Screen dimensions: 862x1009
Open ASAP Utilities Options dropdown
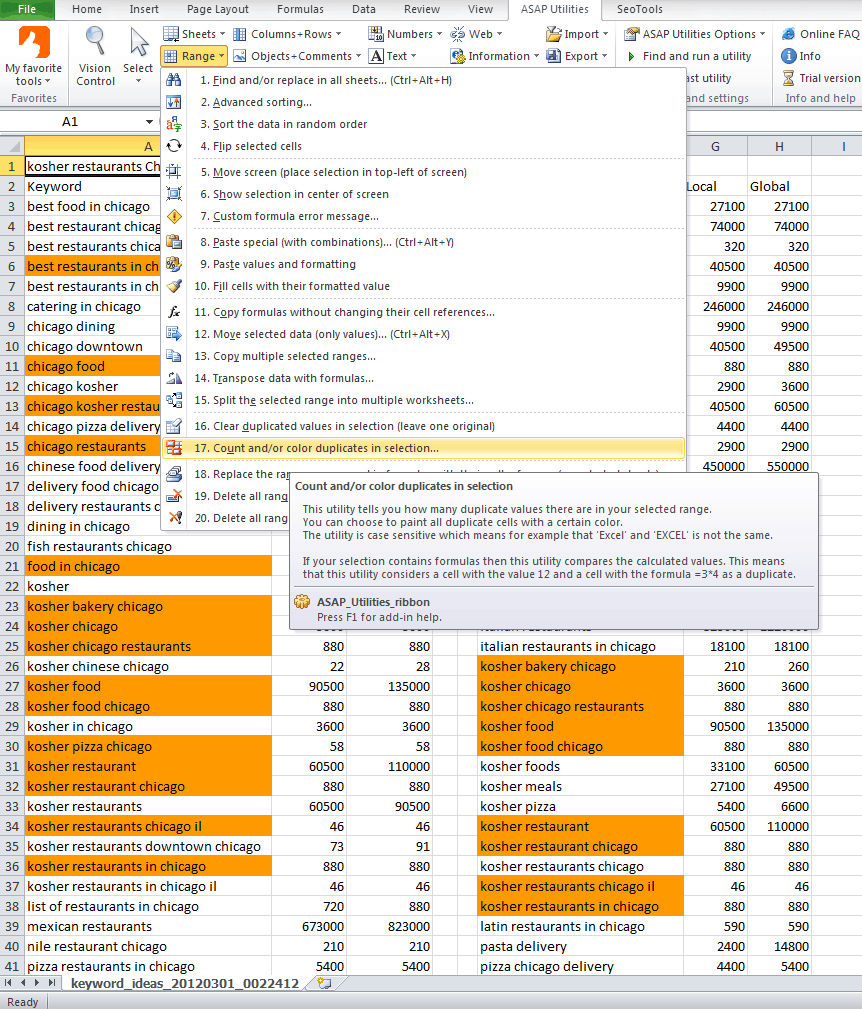coord(695,34)
